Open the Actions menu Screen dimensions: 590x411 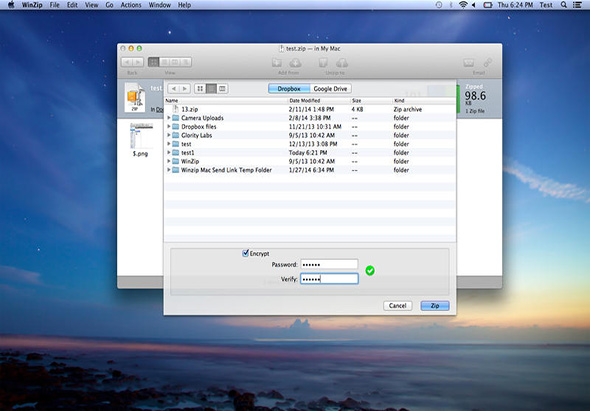(x=131, y=5)
